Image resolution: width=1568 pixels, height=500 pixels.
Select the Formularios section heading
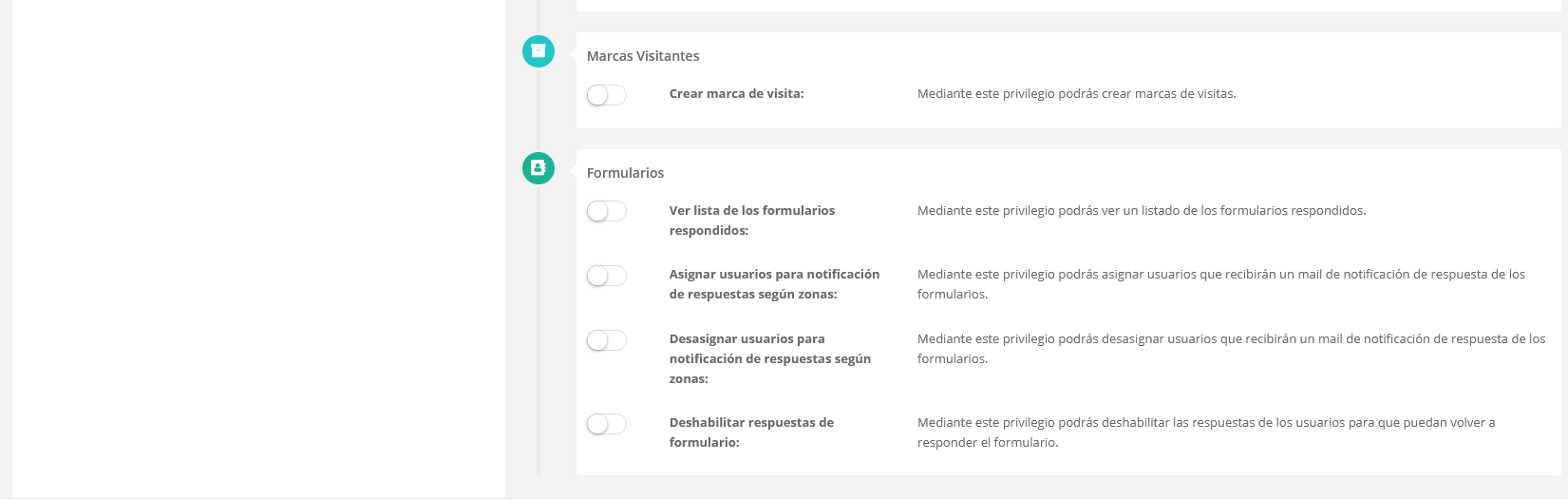(x=626, y=173)
